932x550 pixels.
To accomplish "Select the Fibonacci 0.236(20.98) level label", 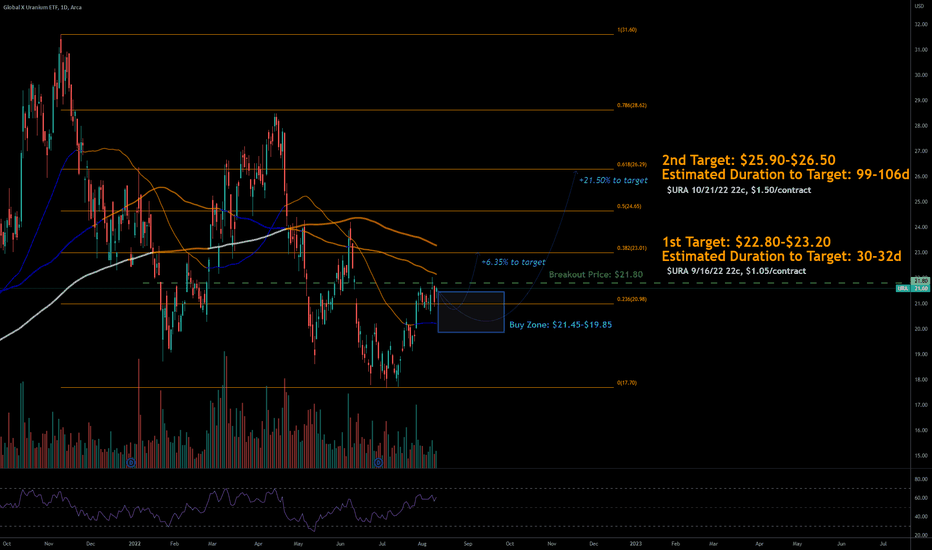I will [x=631, y=299].
